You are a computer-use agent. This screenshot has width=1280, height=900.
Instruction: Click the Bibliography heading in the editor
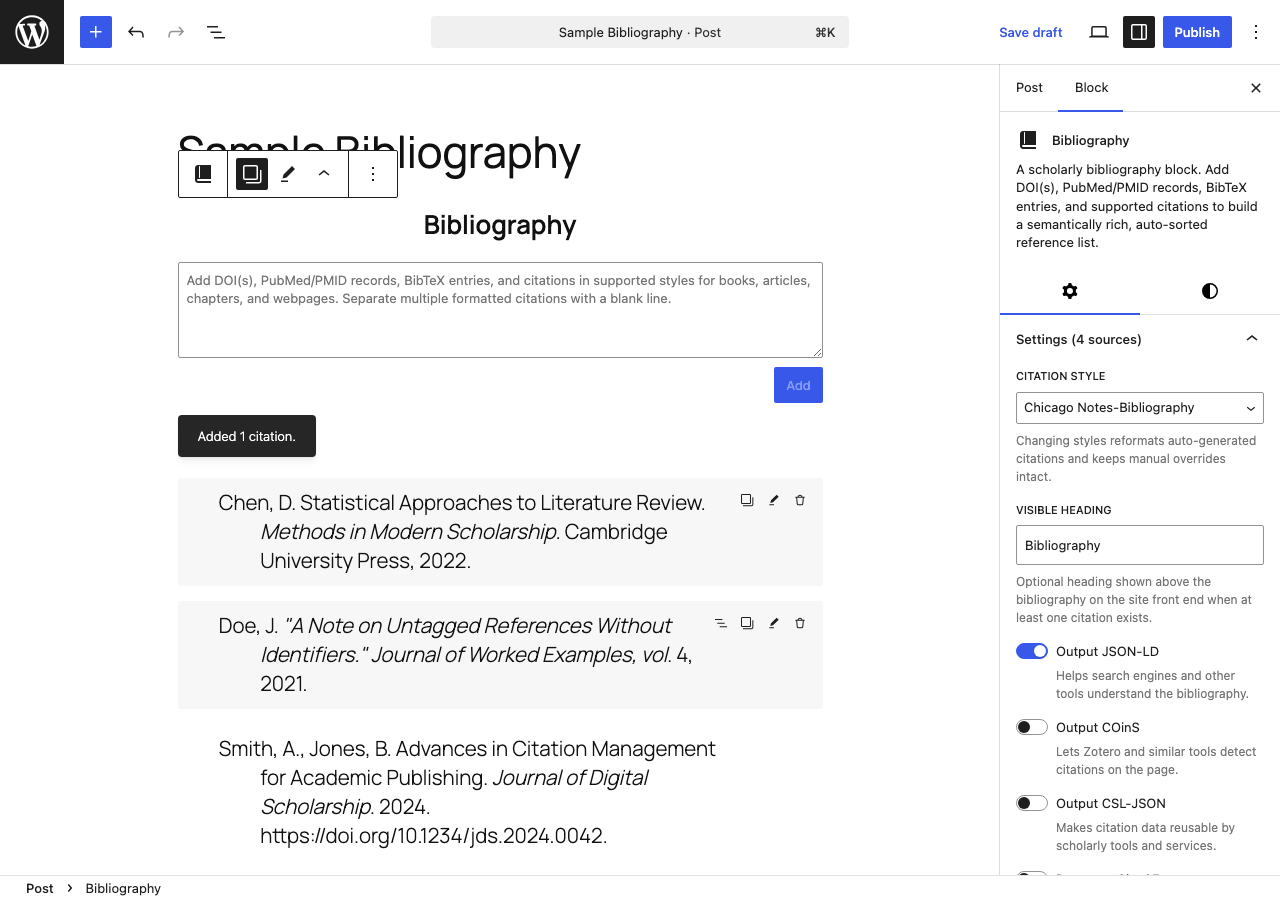500,225
